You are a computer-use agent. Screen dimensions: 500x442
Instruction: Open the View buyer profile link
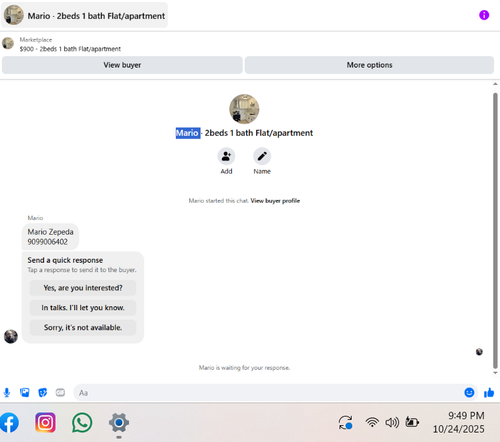[275, 201]
